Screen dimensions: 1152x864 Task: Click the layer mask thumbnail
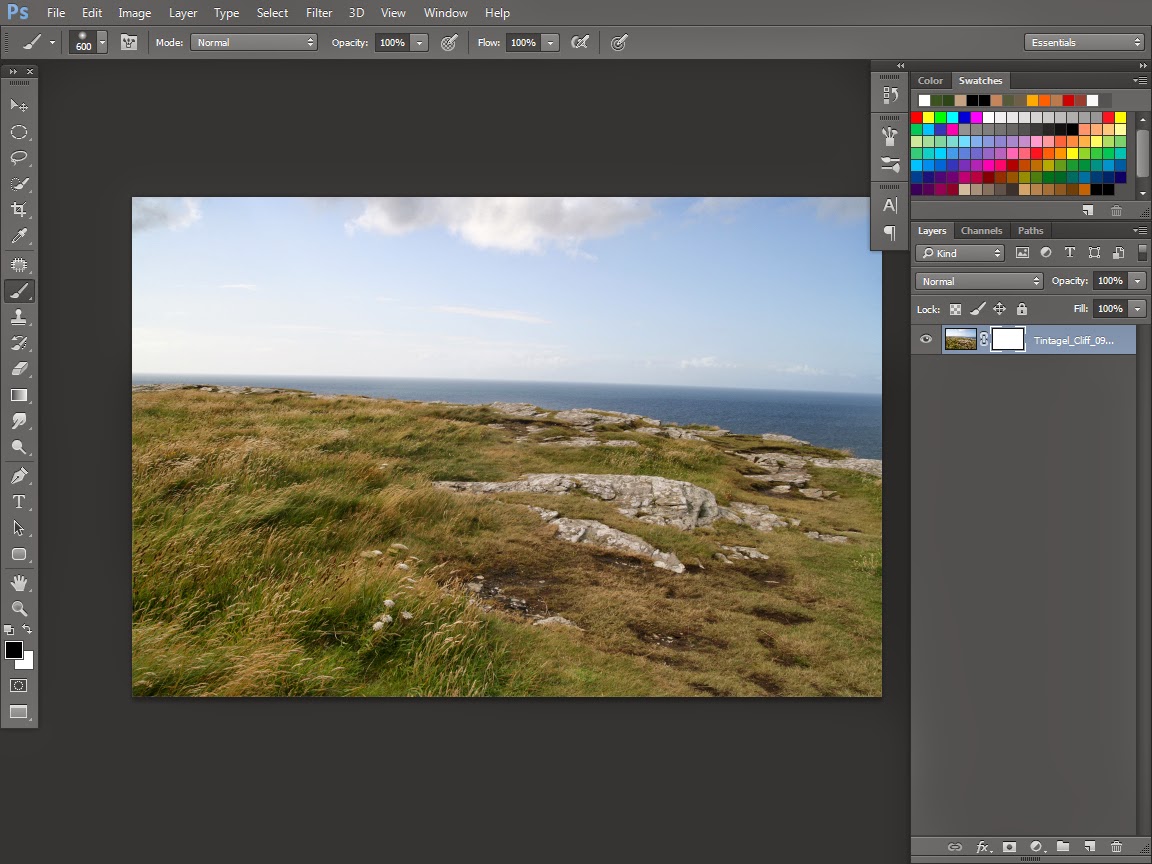coord(1008,340)
